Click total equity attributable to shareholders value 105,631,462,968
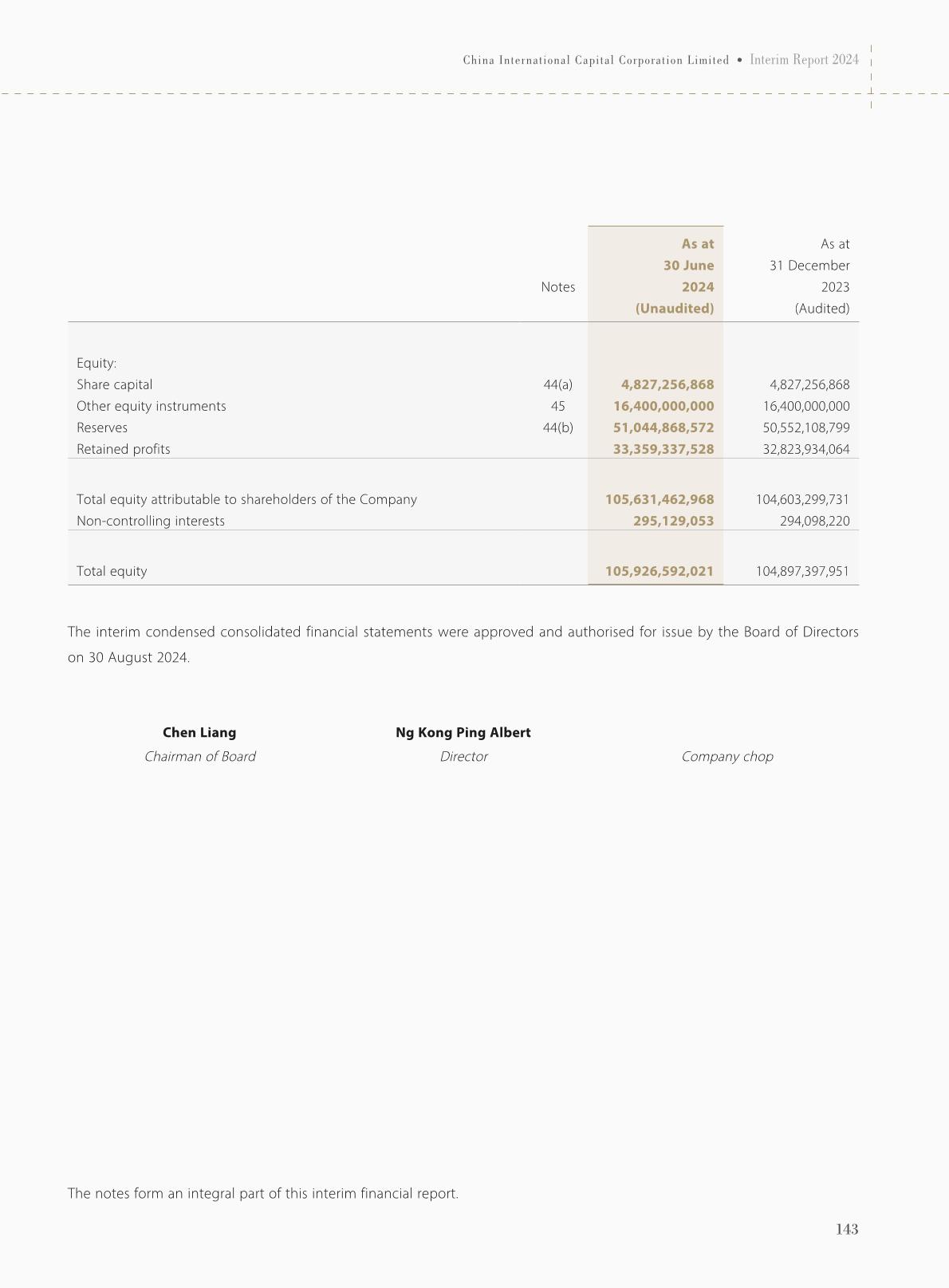The height and width of the screenshot is (1288, 949). [660, 499]
